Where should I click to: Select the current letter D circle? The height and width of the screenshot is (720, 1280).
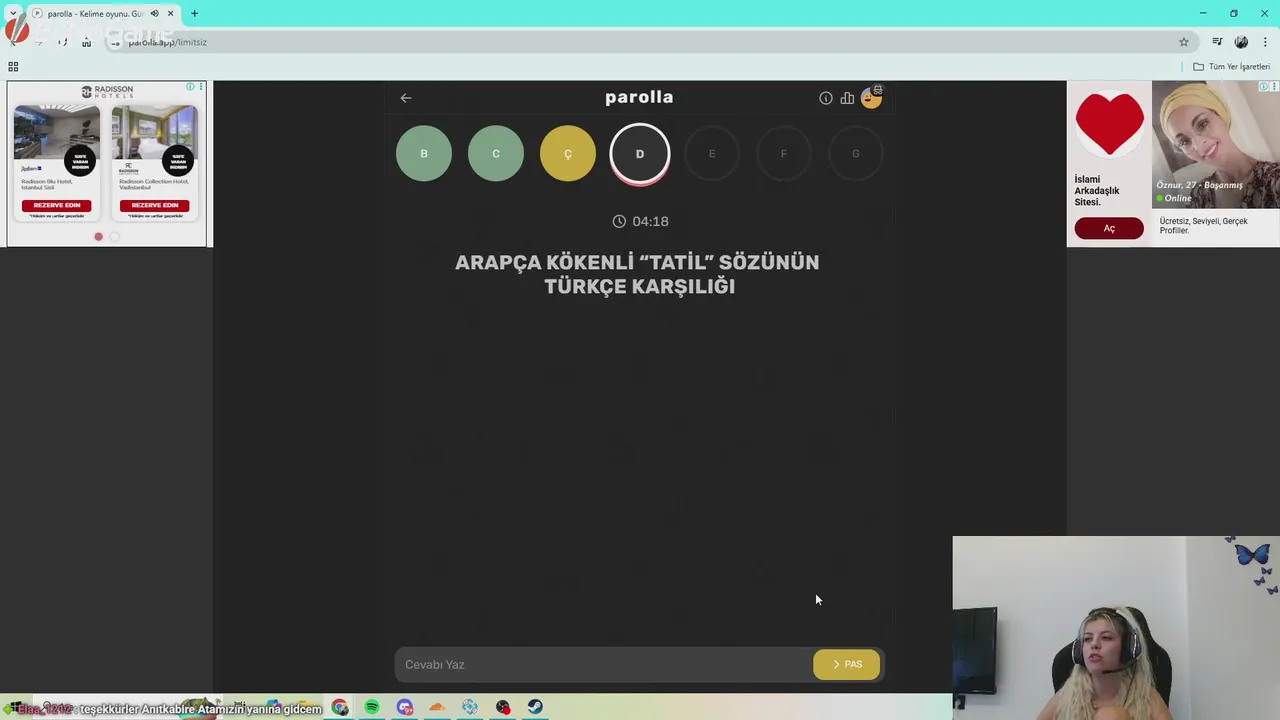tap(640, 153)
